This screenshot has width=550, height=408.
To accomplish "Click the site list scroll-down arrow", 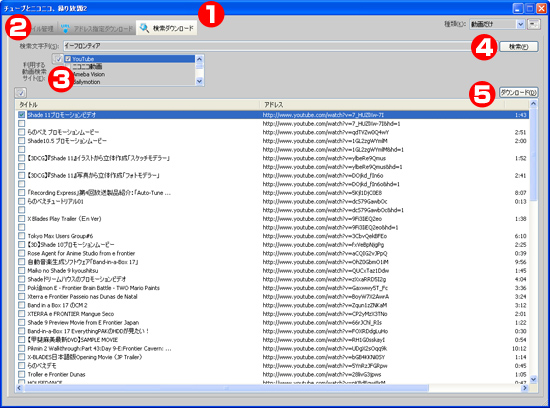I will pos(199,81).
